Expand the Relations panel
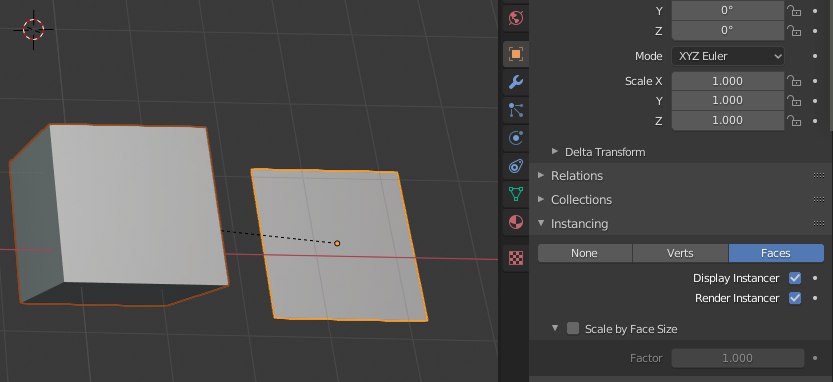The height and width of the screenshot is (382, 833). click(x=541, y=175)
